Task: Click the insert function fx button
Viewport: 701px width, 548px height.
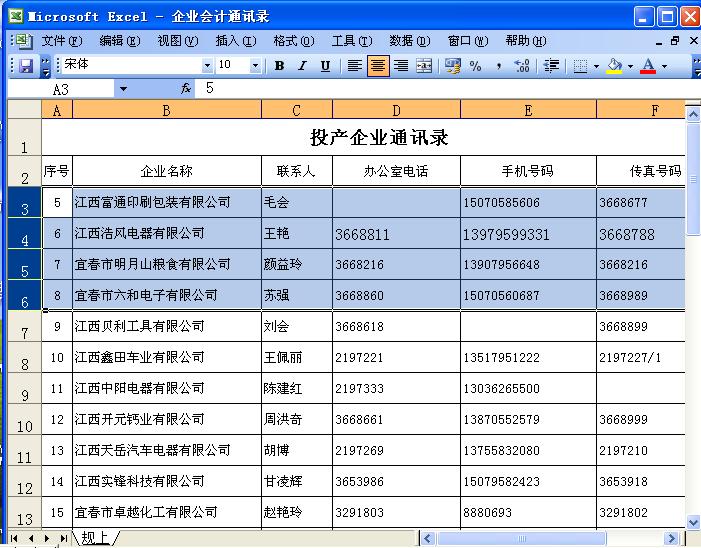Action: tap(186, 88)
